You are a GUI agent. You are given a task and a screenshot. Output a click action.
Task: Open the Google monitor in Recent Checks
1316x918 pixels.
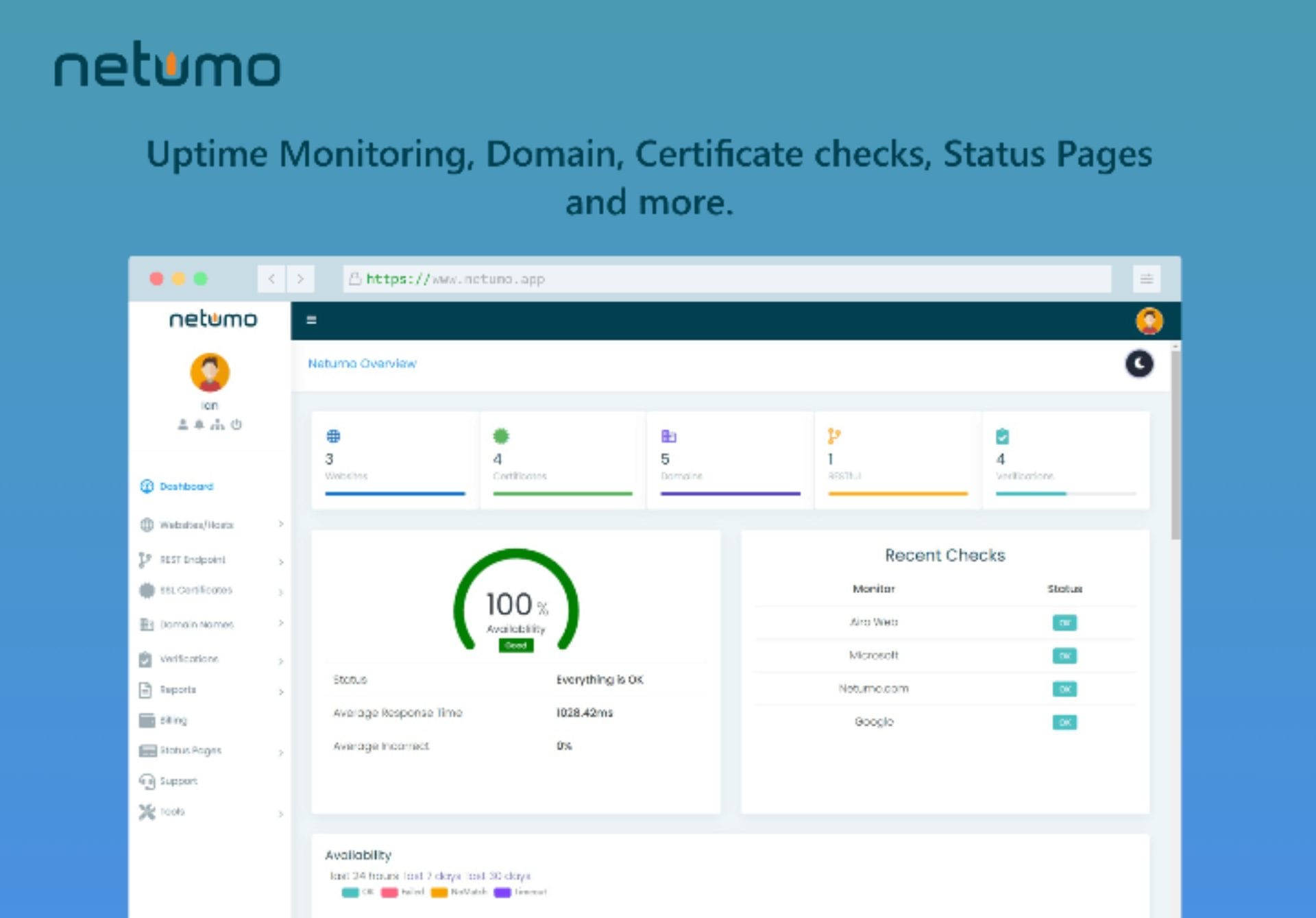point(873,721)
